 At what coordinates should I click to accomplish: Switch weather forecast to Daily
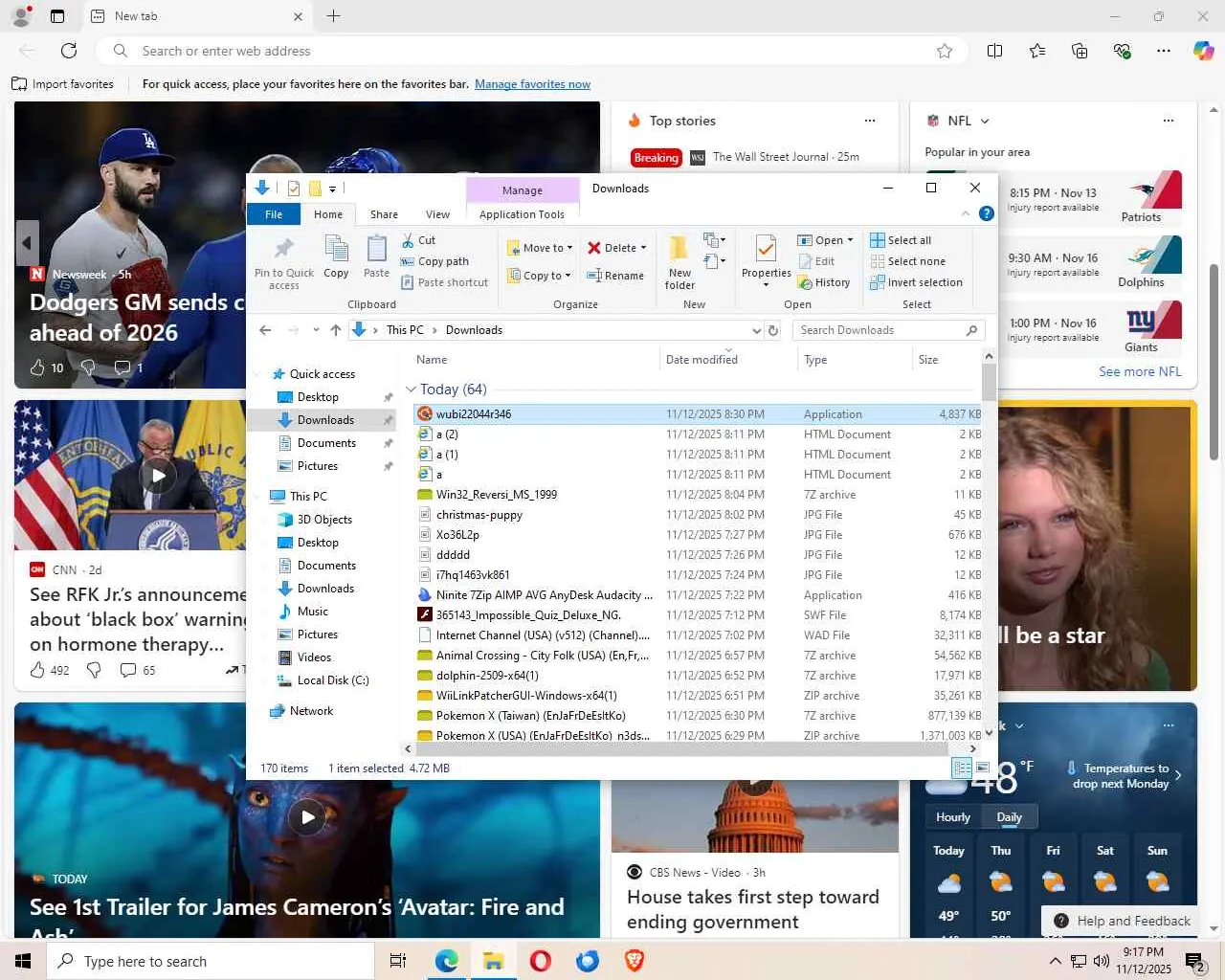click(x=1009, y=817)
